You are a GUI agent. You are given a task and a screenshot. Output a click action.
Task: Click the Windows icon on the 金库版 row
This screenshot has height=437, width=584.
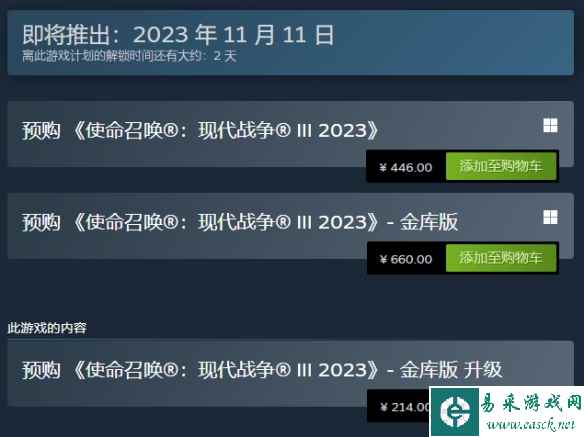pos(550,217)
